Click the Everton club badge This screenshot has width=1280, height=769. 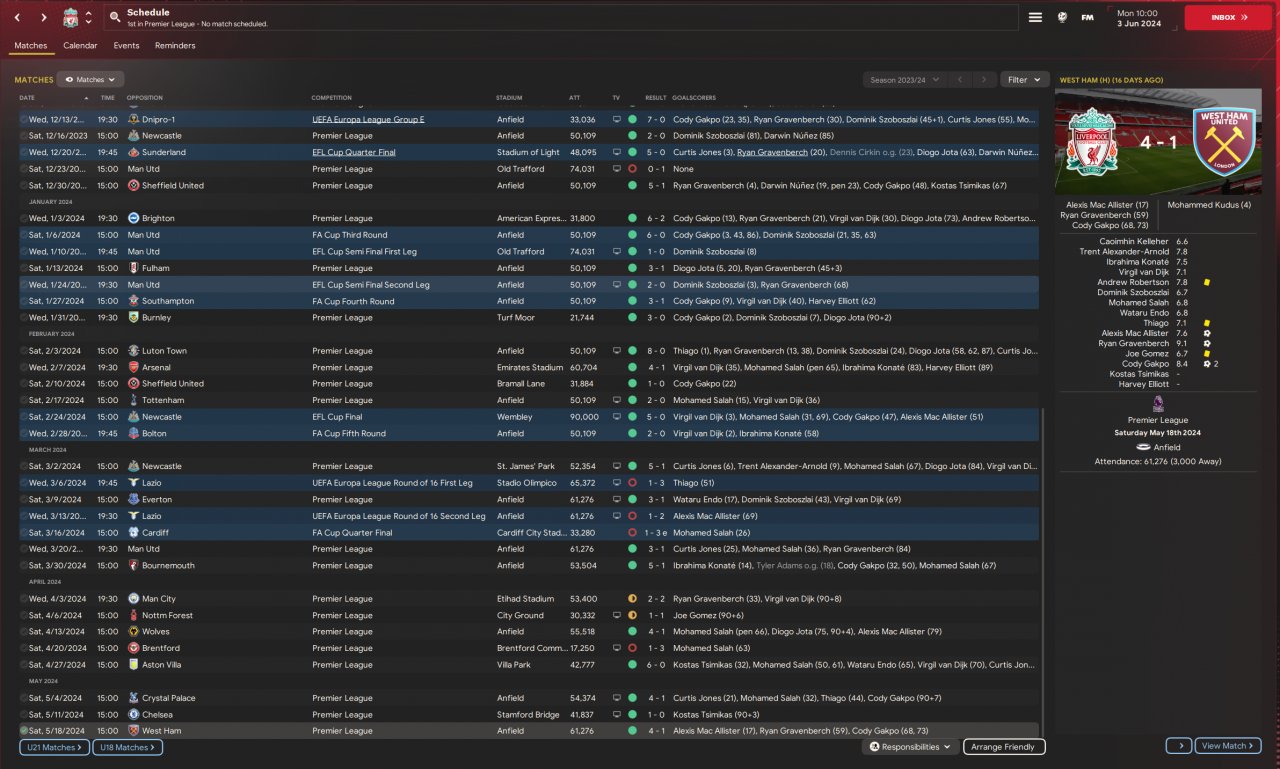pos(133,499)
